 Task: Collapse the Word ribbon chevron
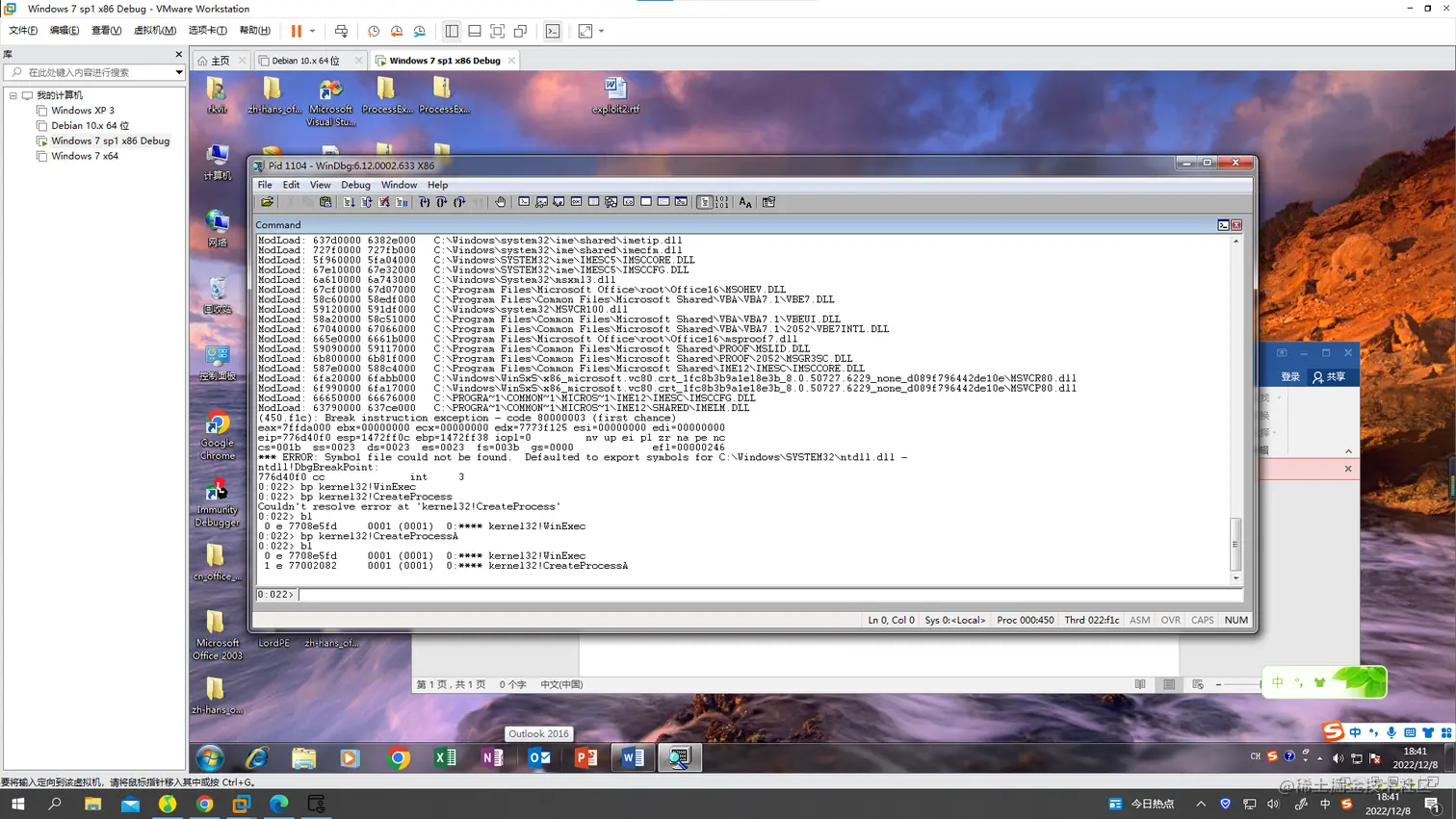(x=1348, y=451)
